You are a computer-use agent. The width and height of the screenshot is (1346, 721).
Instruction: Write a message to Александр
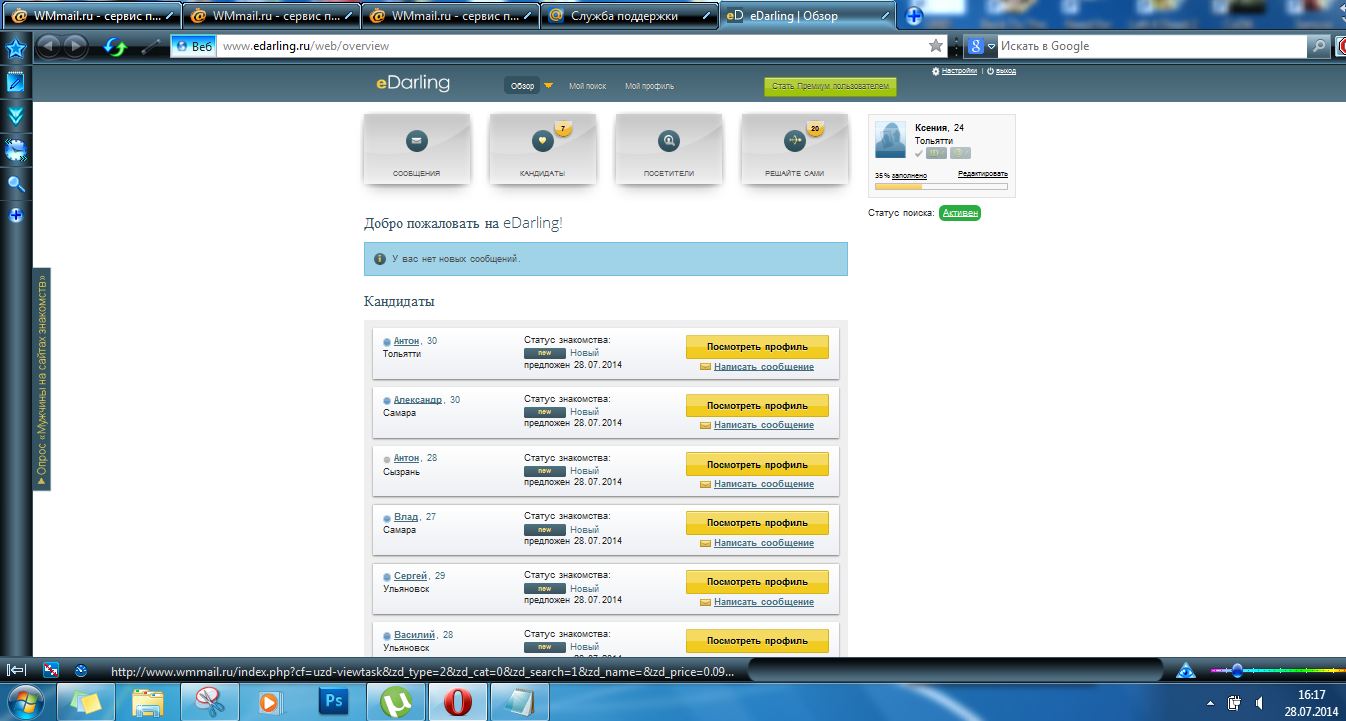coord(764,425)
